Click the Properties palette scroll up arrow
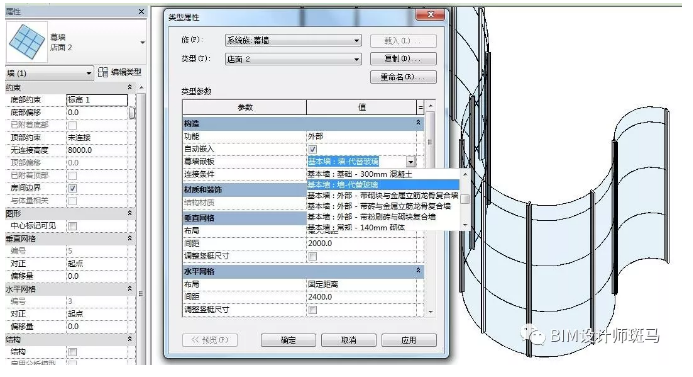The height and width of the screenshot is (377, 693). 141,88
